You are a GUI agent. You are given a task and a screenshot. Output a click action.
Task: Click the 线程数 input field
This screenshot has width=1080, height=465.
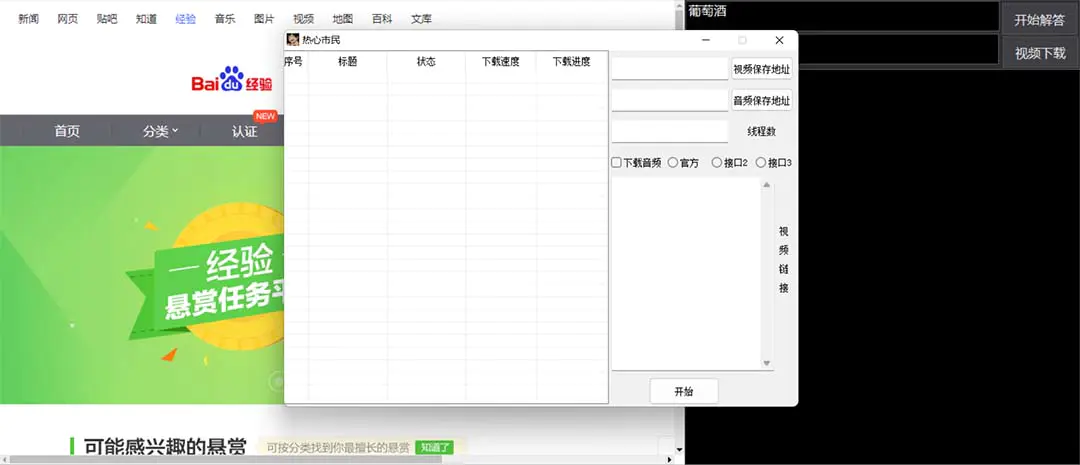669,131
